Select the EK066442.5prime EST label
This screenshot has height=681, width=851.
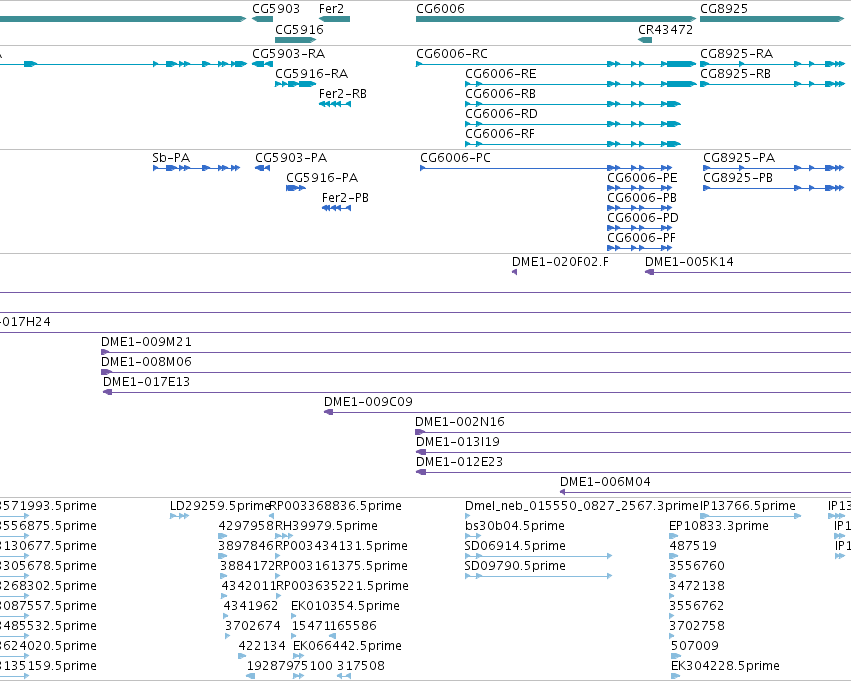(x=347, y=646)
